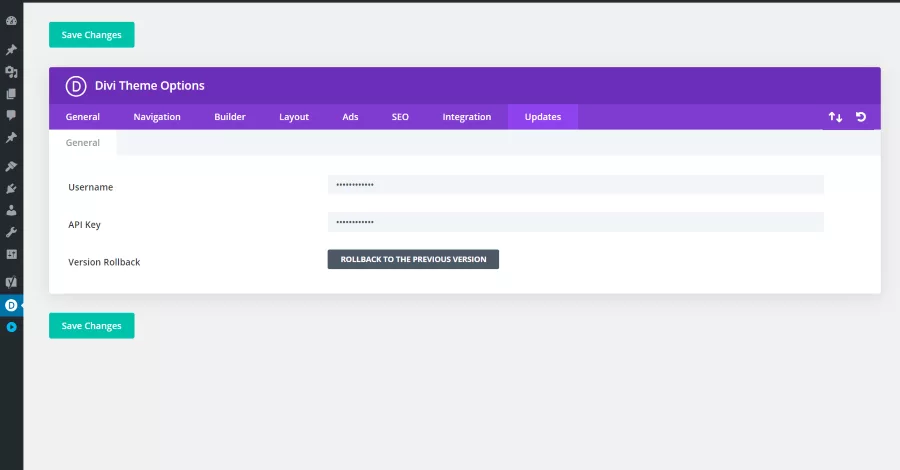Open the Yoast SEO icon in sidebar
This screenshot has width=900, height=470.
click(x=11, y=282)
